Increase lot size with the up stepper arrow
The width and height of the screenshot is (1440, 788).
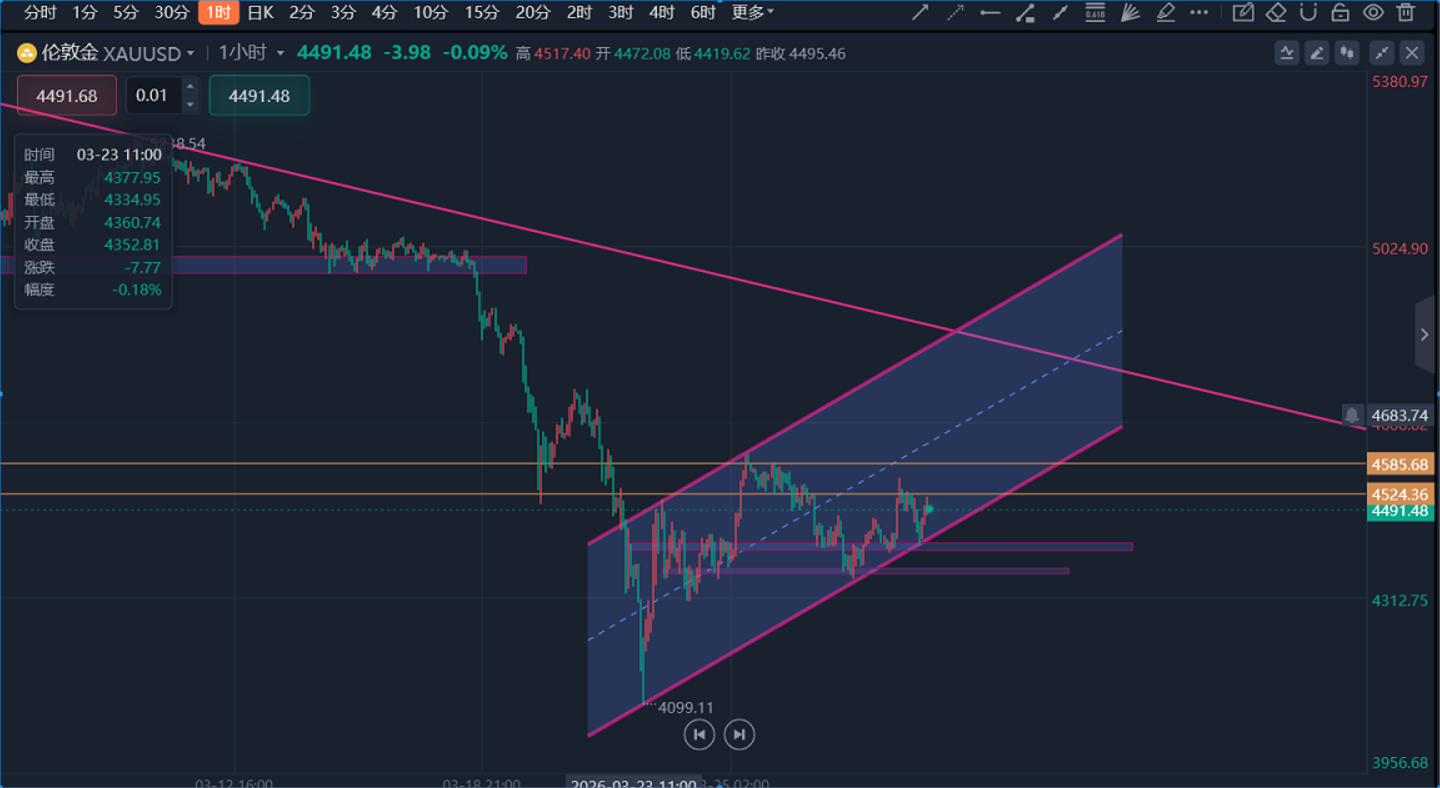point(190,87)
